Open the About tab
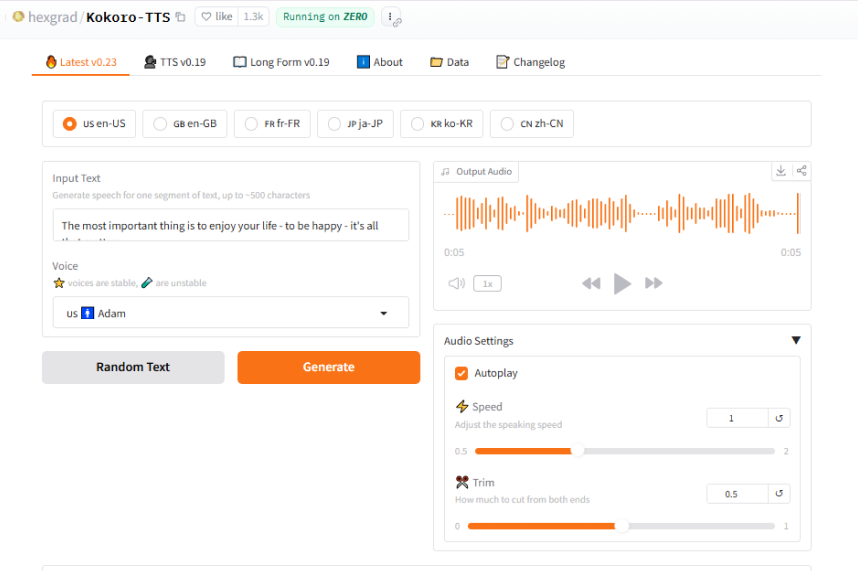The height and width of the screenshot is (571, 858). (x=380, y=62)
